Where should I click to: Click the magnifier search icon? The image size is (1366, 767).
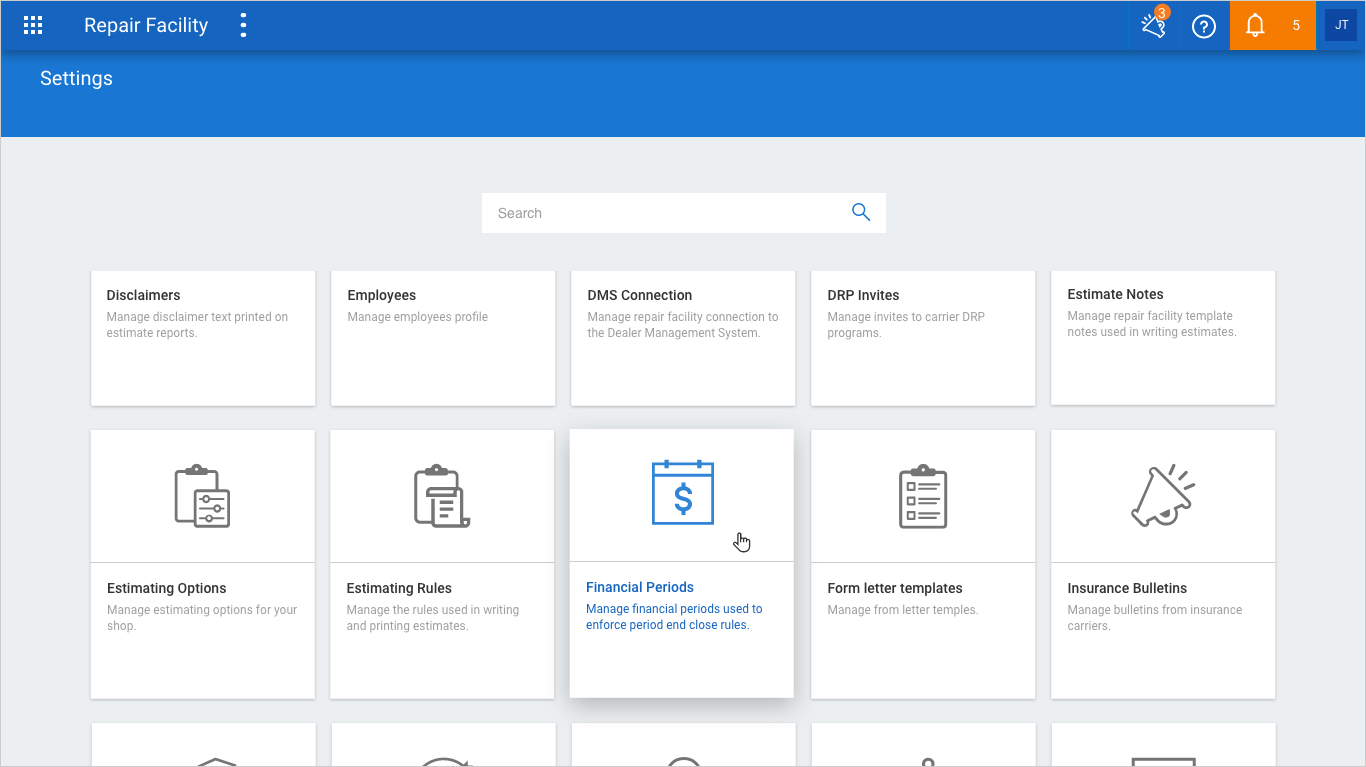860,212
